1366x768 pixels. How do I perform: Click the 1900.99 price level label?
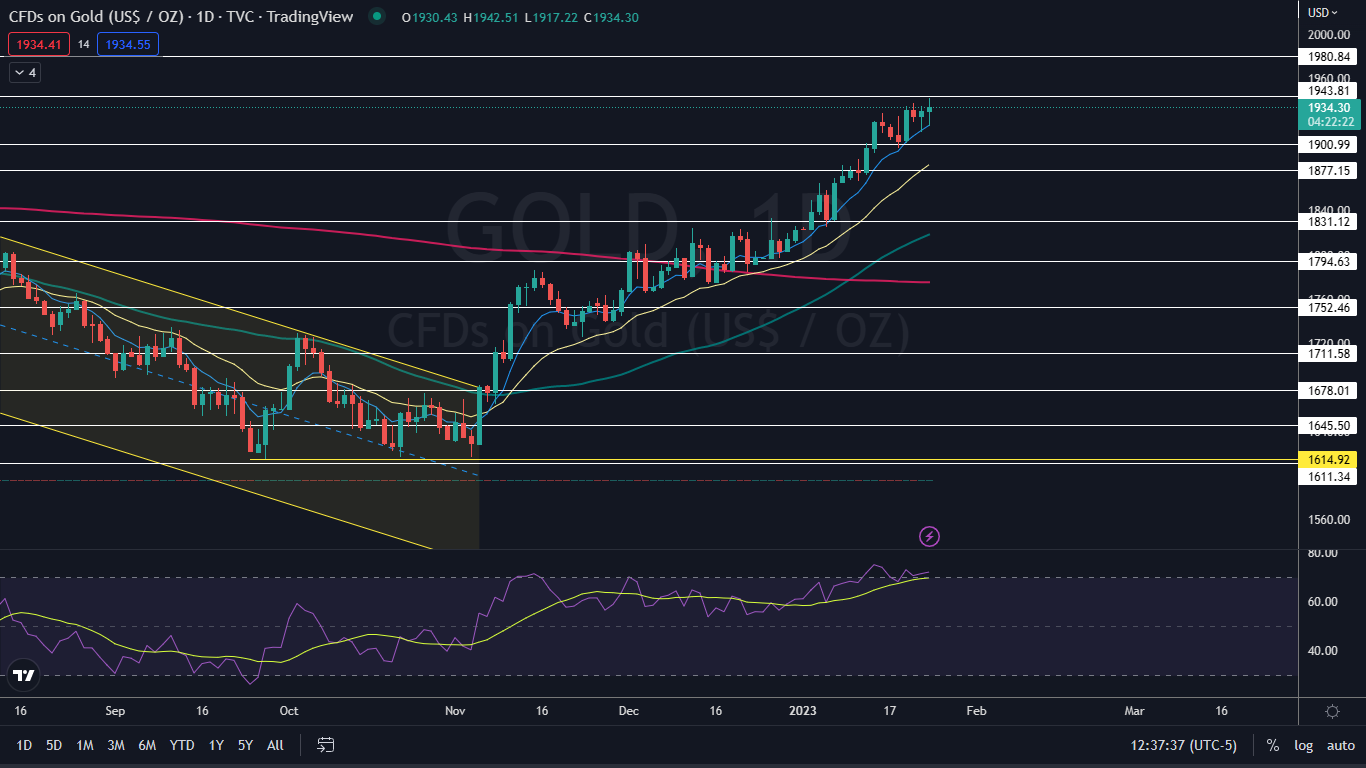coord(1330,144)
